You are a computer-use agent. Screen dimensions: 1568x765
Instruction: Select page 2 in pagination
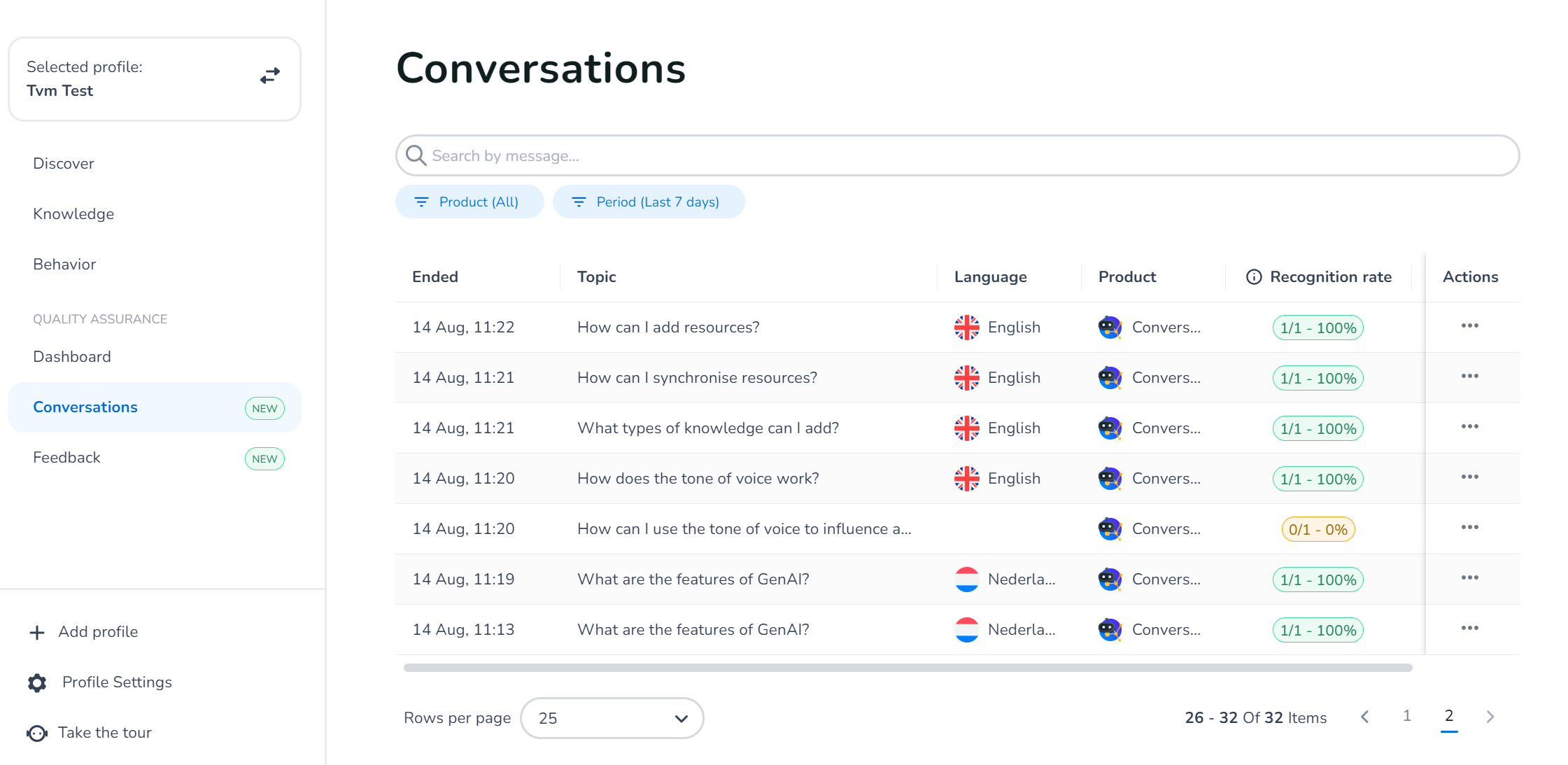click(1449, 716)
